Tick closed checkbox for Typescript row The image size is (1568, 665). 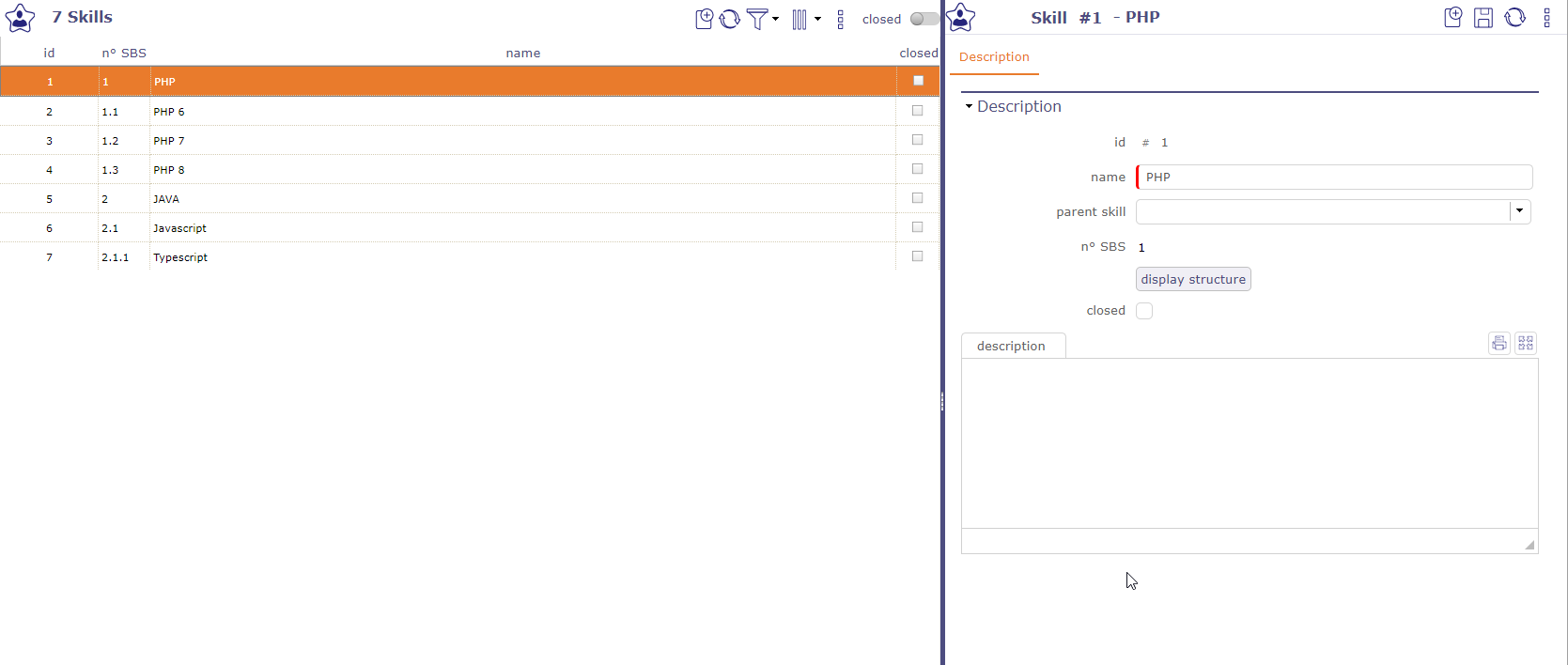(918, 256)
